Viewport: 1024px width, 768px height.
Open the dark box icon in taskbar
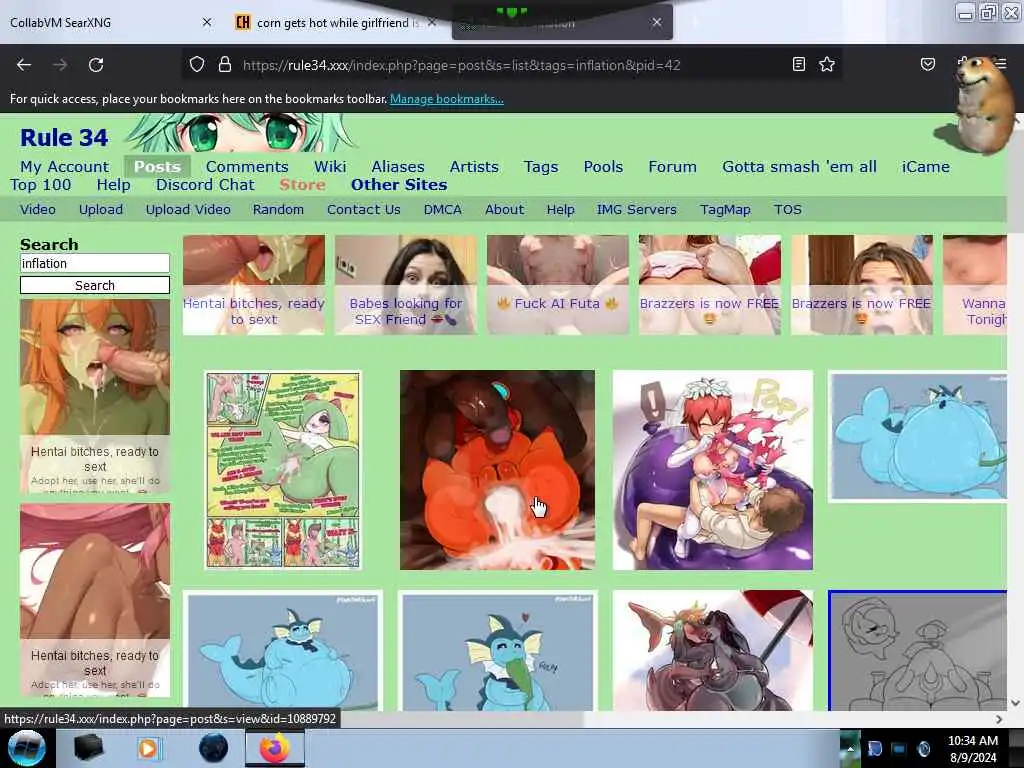coord(88,748)
